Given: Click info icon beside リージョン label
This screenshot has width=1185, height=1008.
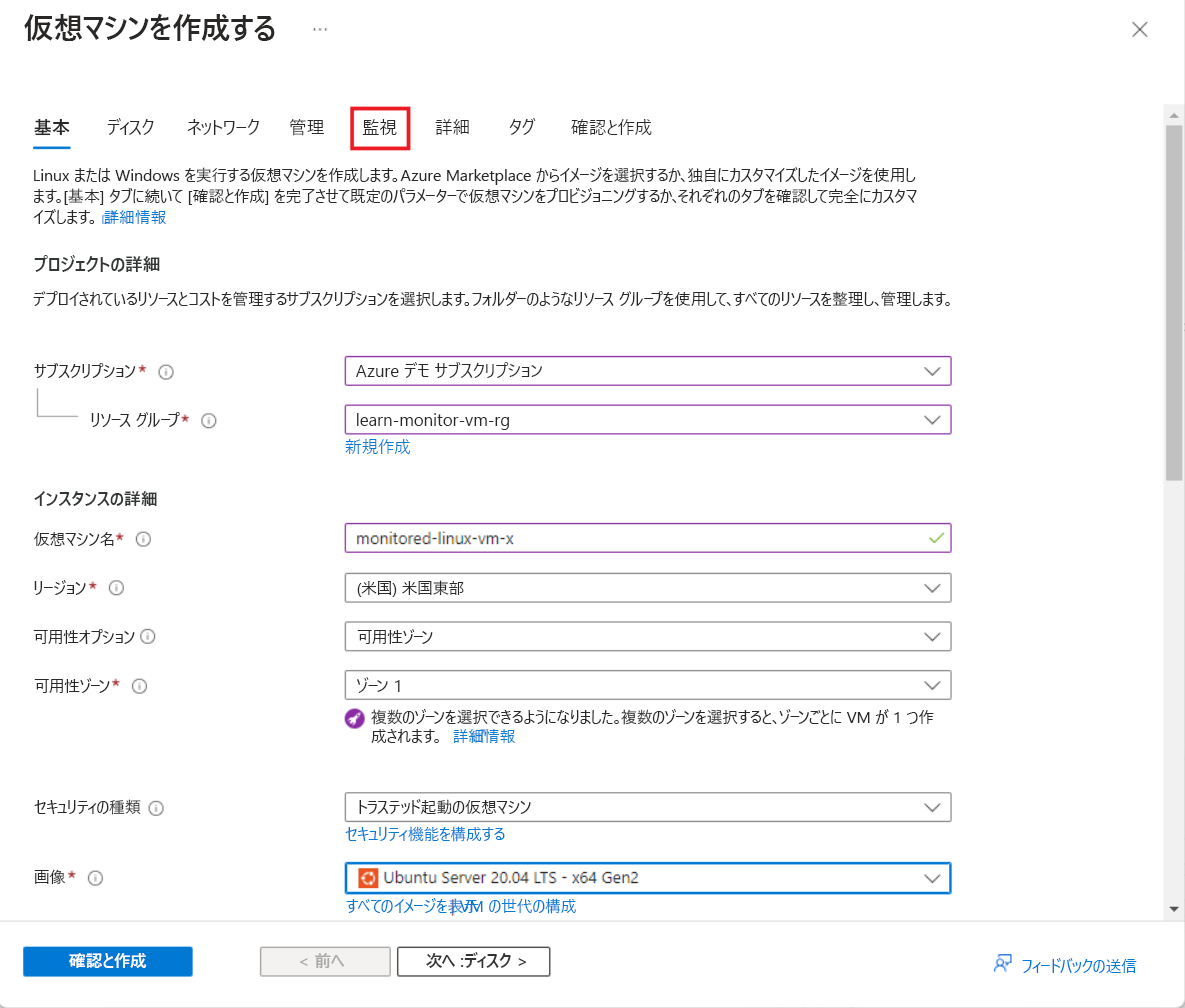Looking at the screenshot, I should (x=117, y=588).
